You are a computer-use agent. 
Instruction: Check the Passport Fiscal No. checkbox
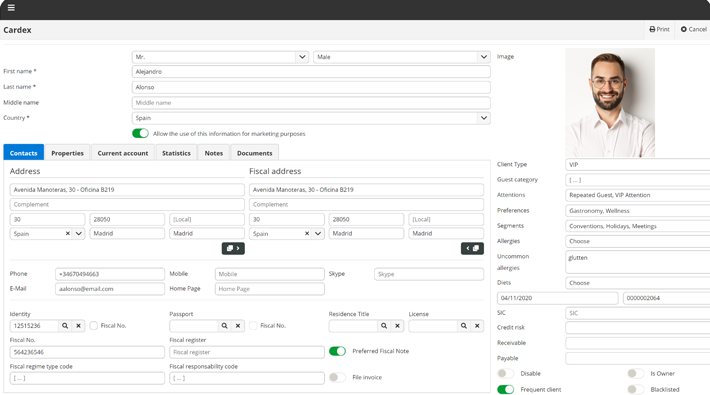pyautogui.click(x=254, y=326)
